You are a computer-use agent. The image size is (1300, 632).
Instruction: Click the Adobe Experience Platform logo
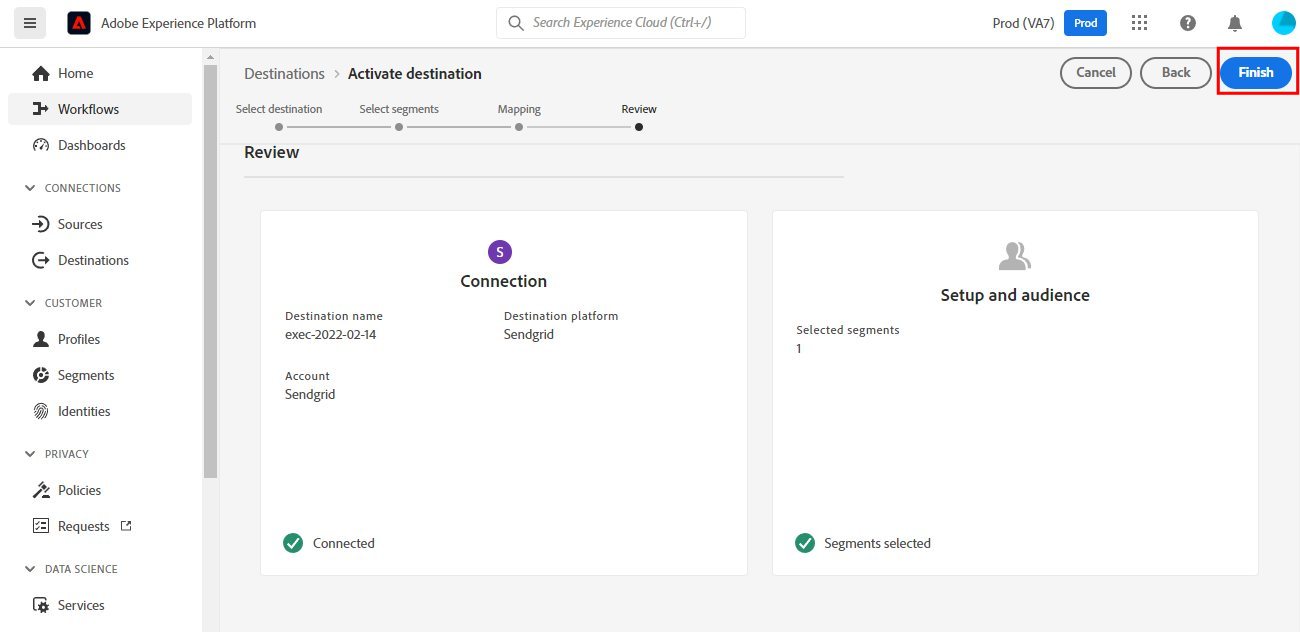pos(79,23)
